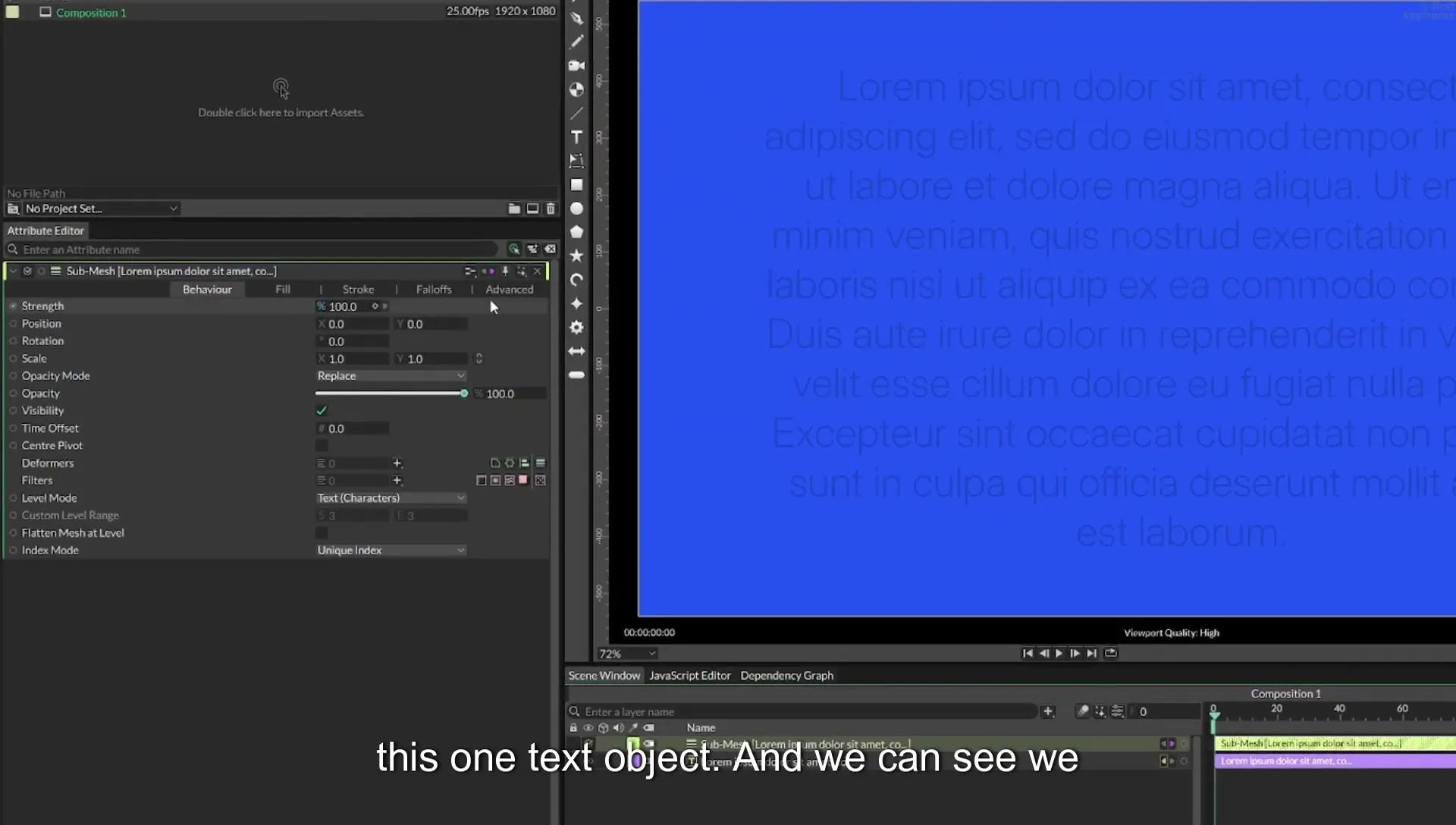The image size is (1456, 825).
Task: Toggle the loop playback button
Action: tap(1111, 653)
